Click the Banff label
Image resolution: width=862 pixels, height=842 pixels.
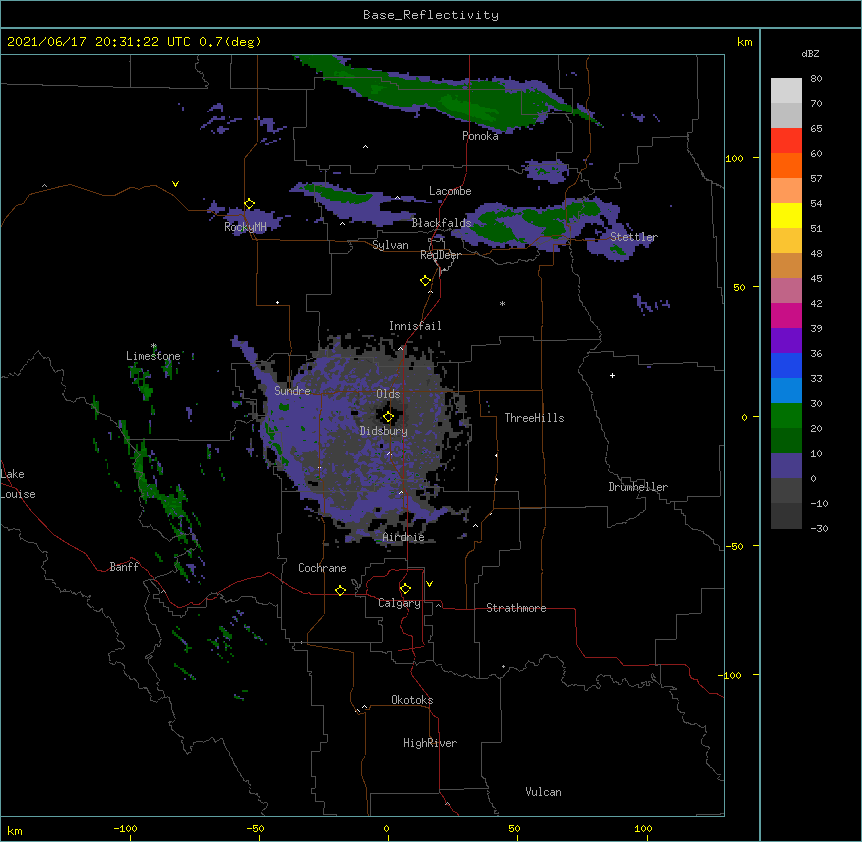(124, 567)
